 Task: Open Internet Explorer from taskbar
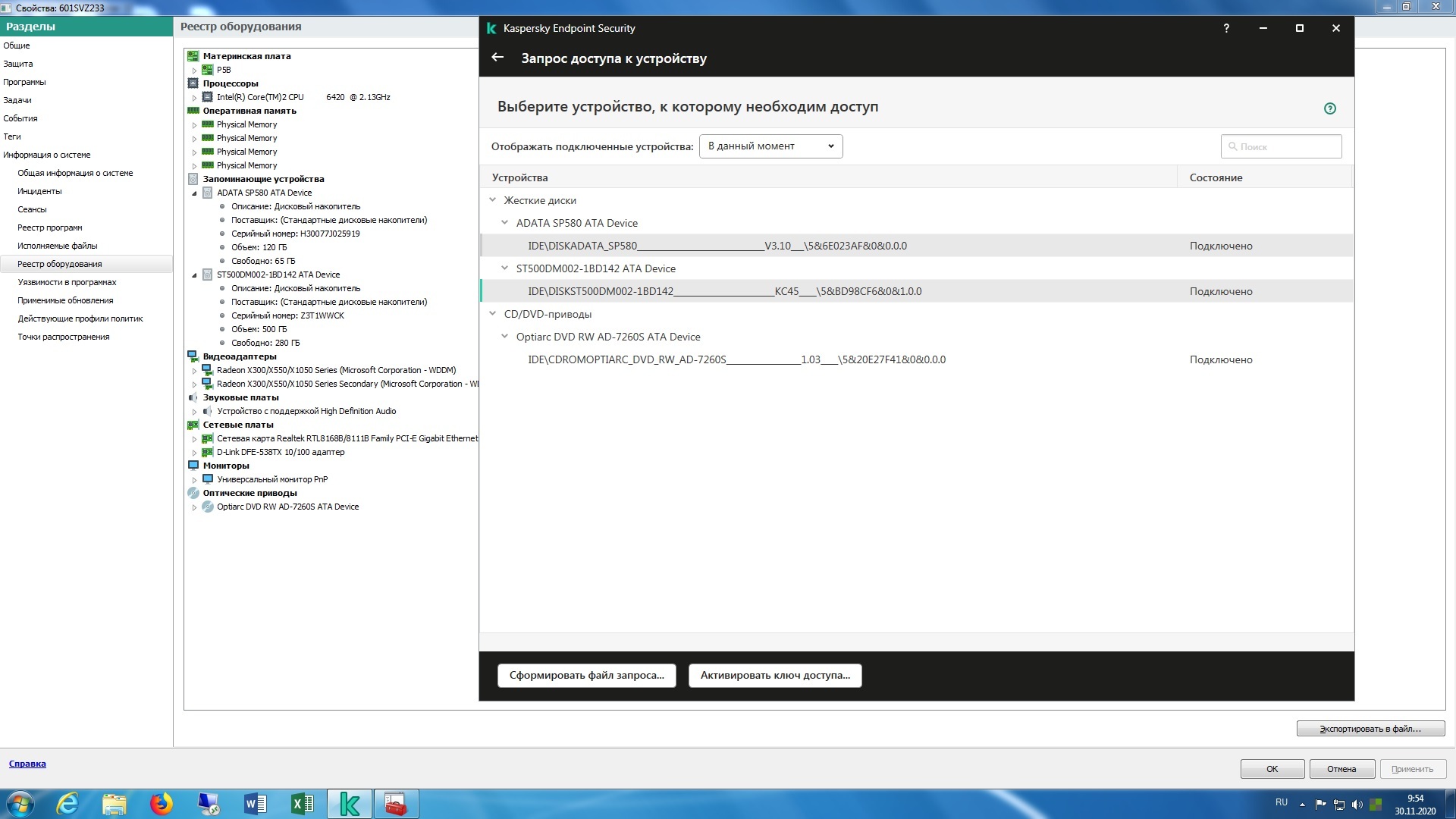(68, 804)
